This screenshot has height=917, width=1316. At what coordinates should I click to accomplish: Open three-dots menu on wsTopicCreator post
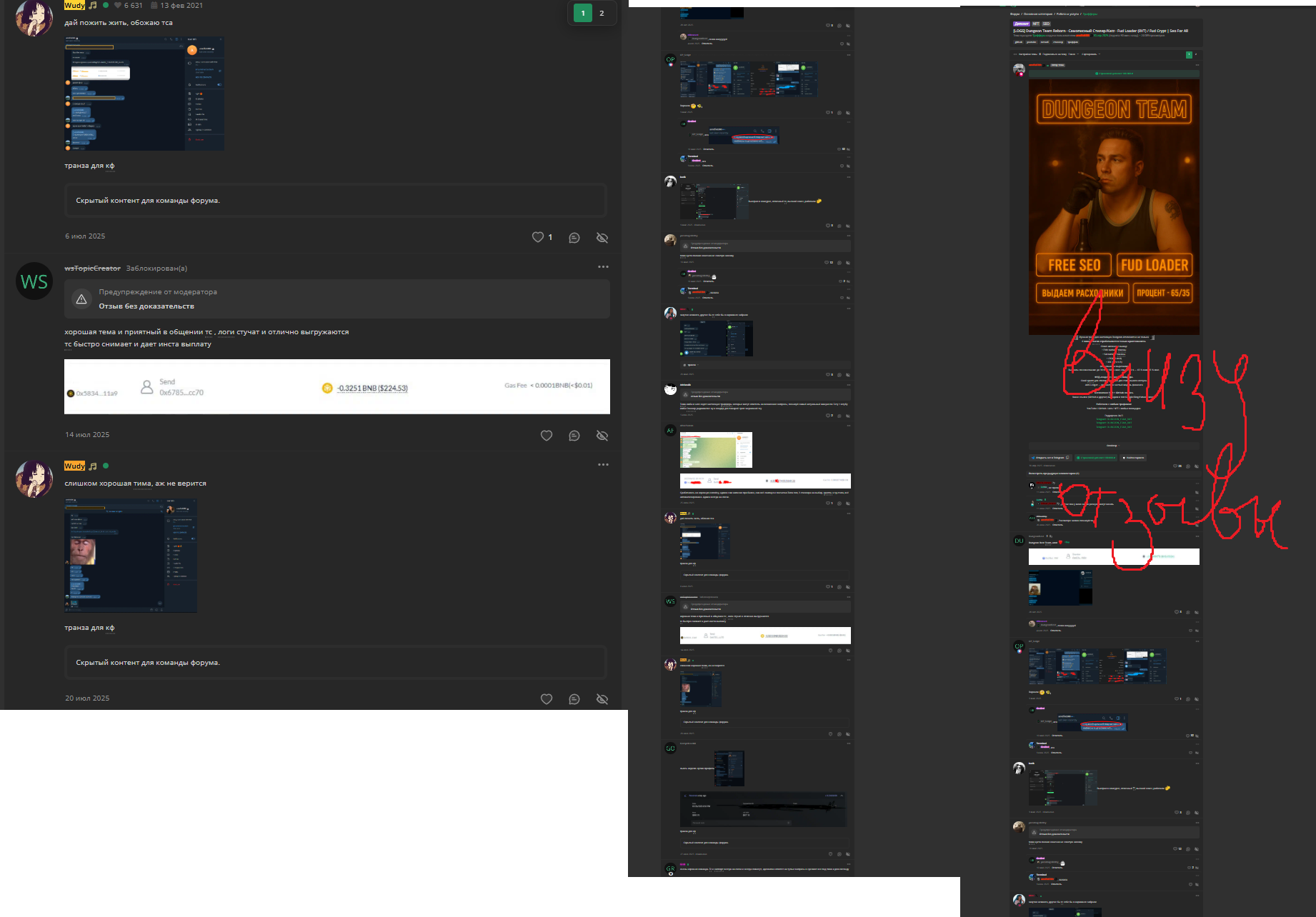coord(603,267)
